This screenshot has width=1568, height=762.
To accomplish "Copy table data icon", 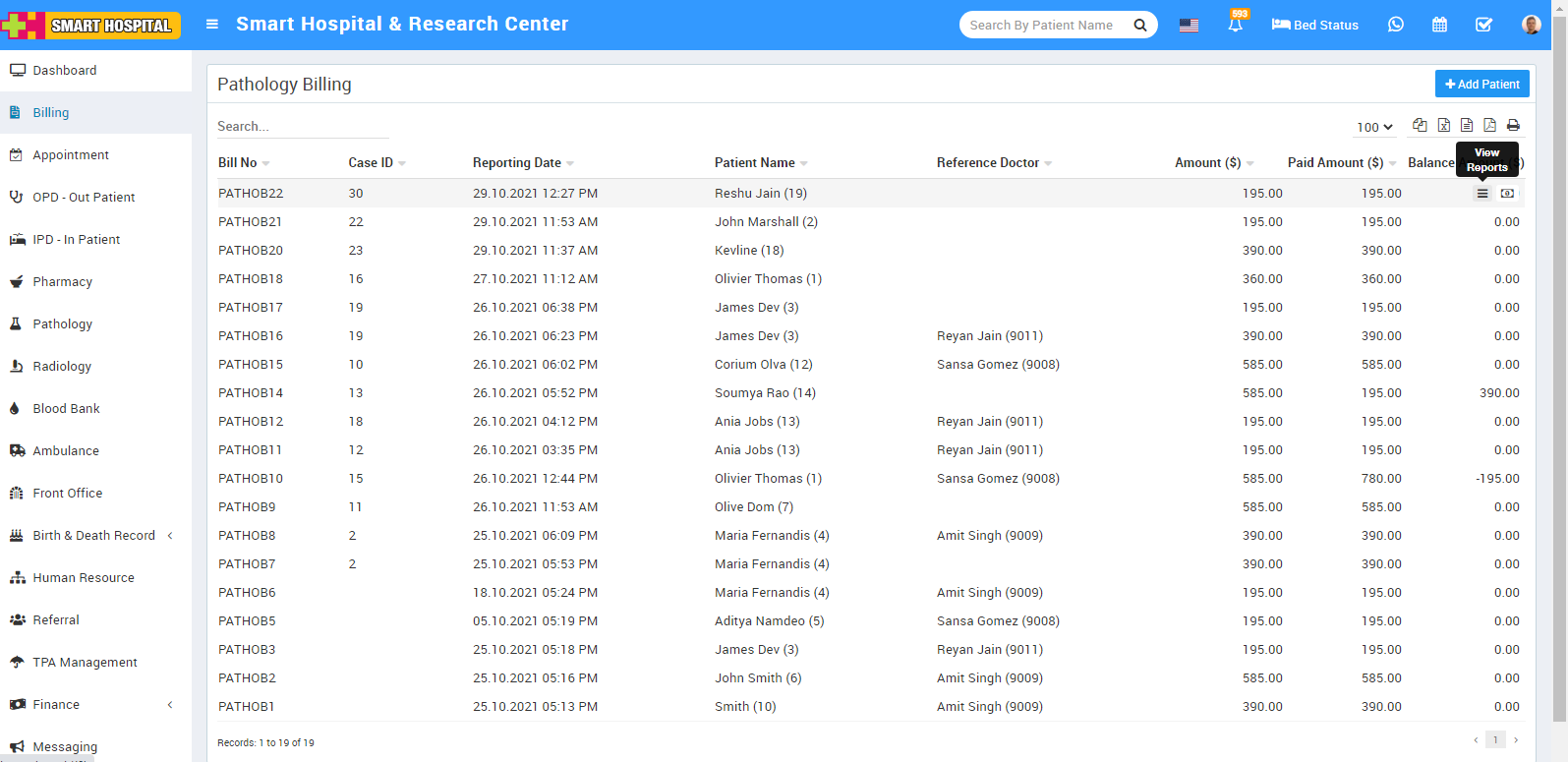I will pos(1420,125).
